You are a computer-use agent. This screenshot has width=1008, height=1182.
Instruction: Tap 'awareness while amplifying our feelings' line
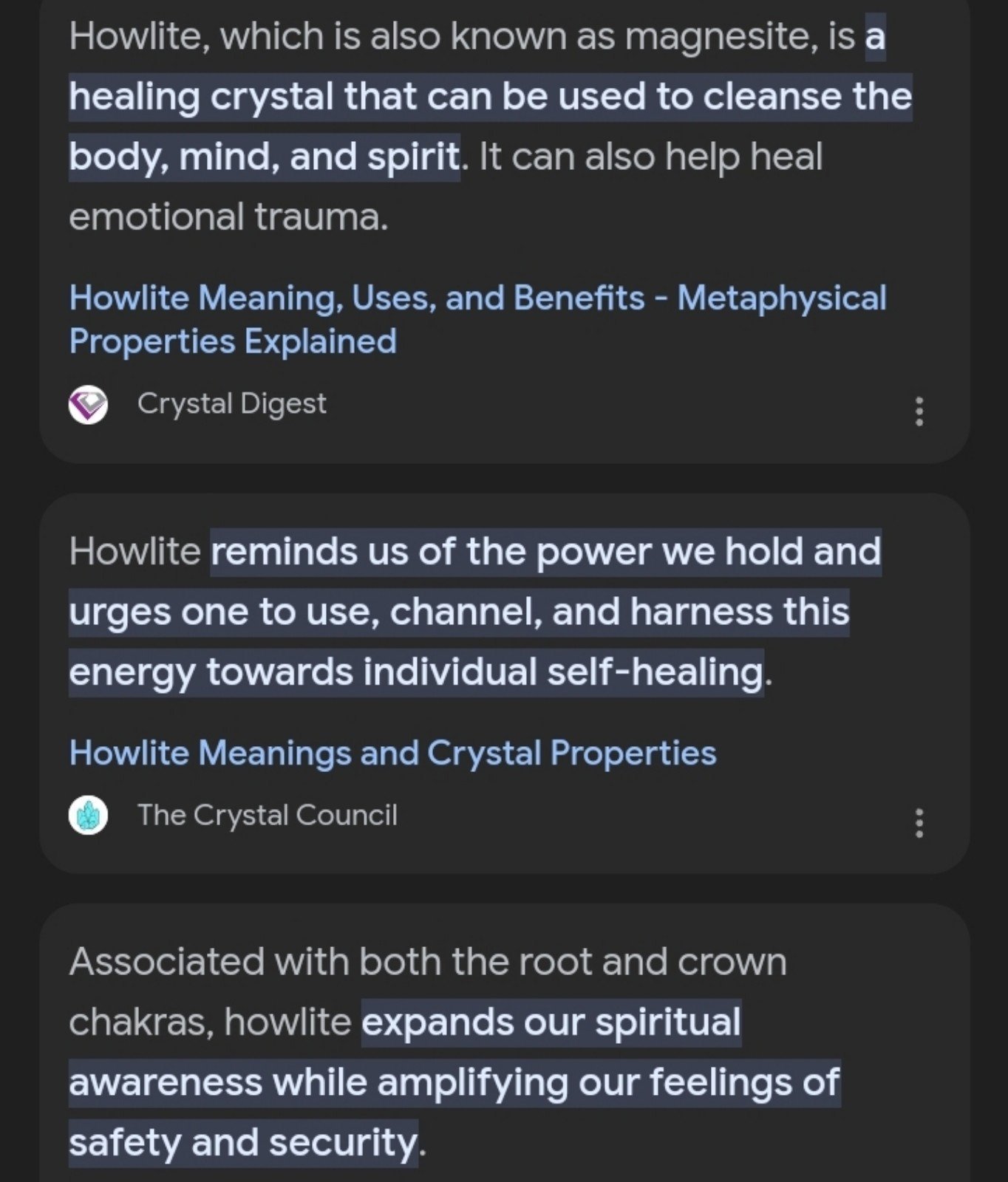454,1083
